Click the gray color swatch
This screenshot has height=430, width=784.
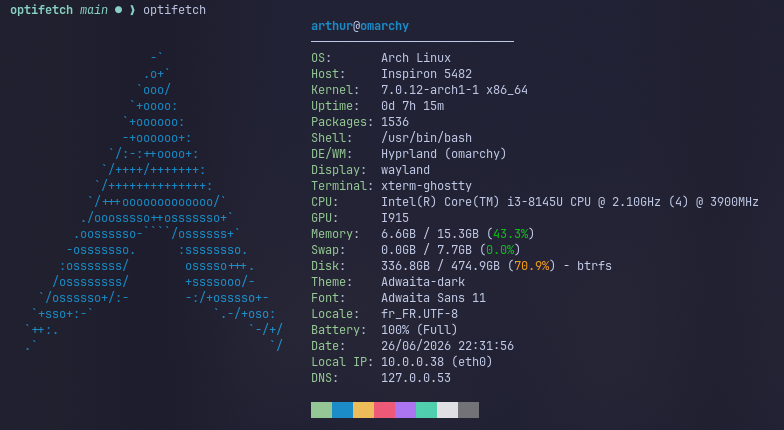(468, 410)
